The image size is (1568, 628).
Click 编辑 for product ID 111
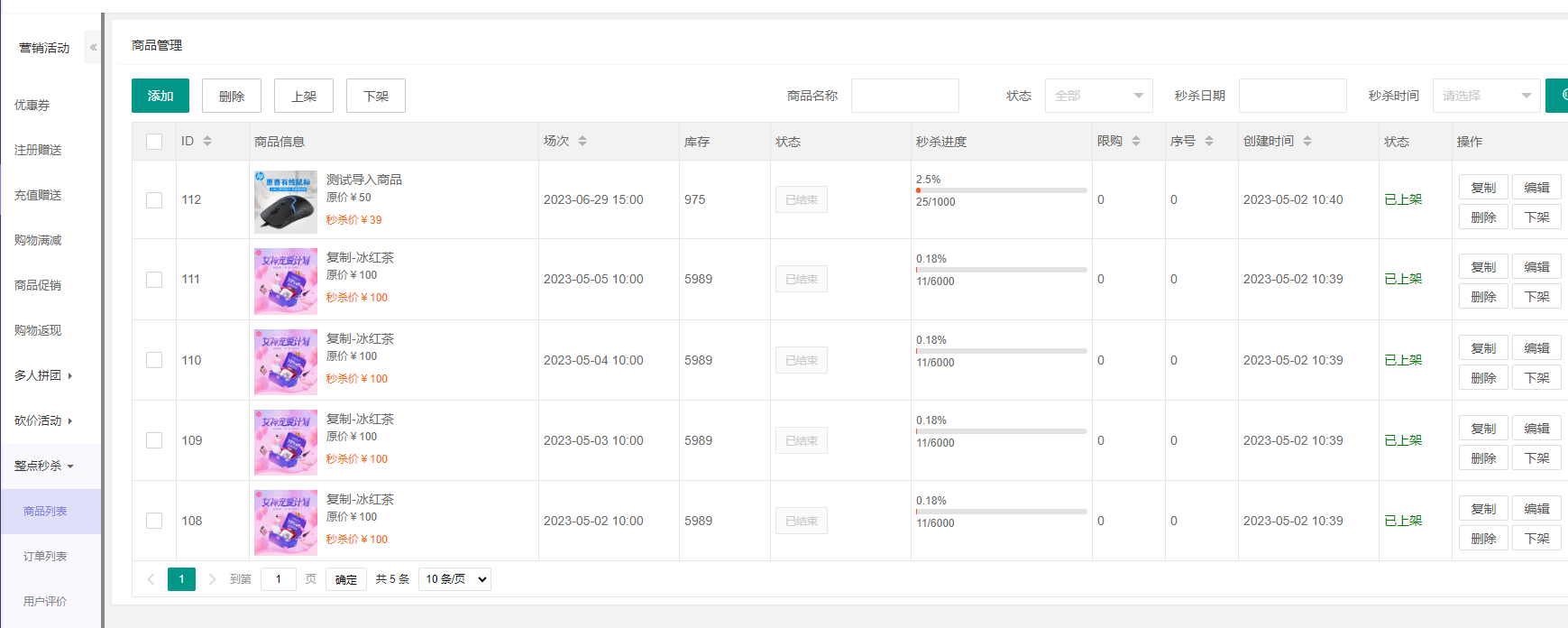pos(1536,267)
